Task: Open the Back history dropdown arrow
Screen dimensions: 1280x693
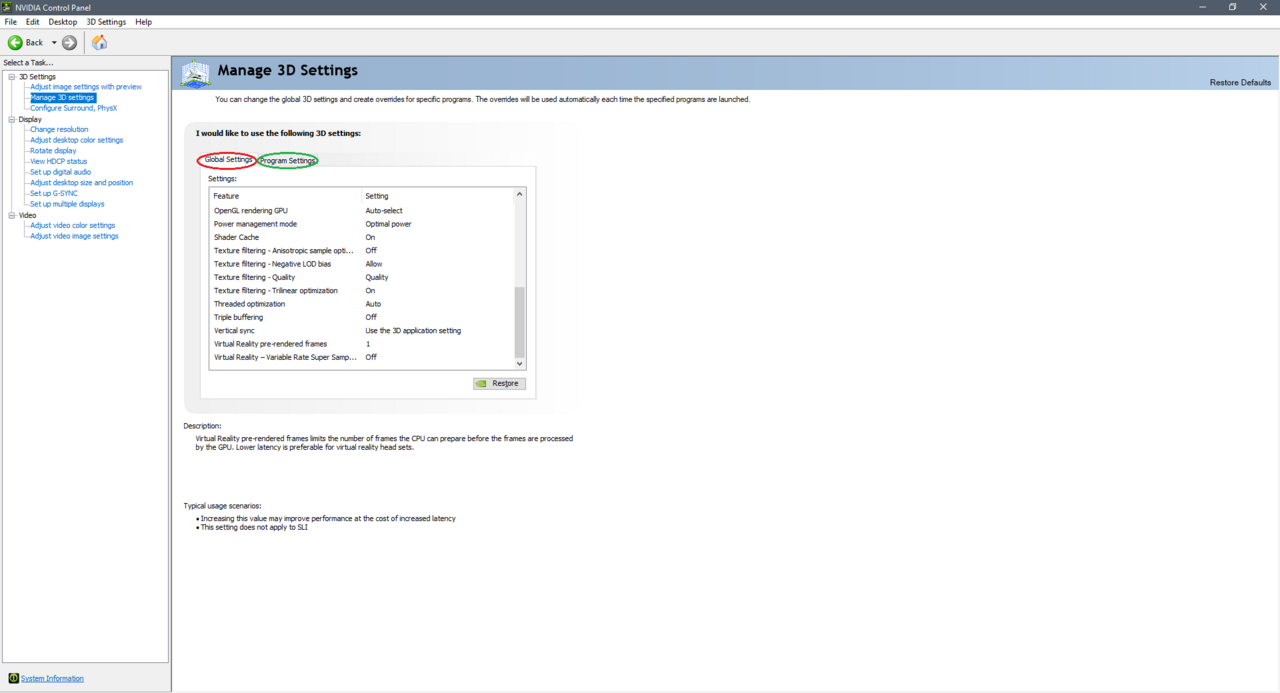Action: 54,43
